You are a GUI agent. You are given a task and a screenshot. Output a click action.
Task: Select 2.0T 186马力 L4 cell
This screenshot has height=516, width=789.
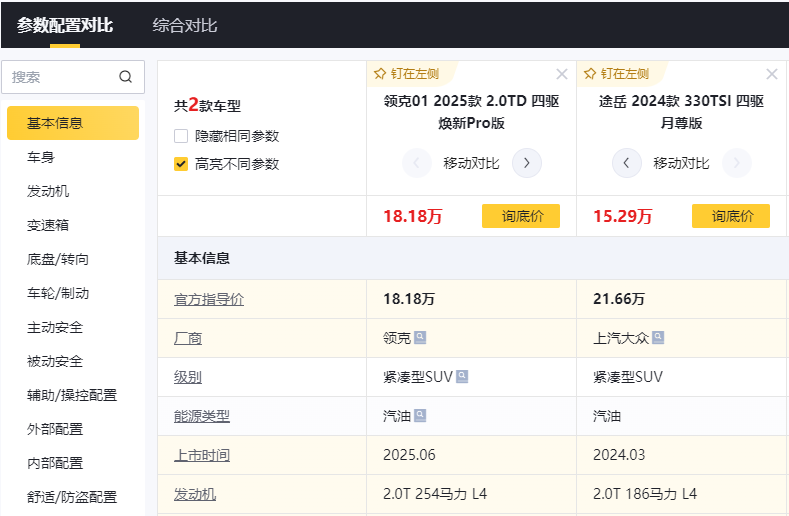[x=681, y=494]
